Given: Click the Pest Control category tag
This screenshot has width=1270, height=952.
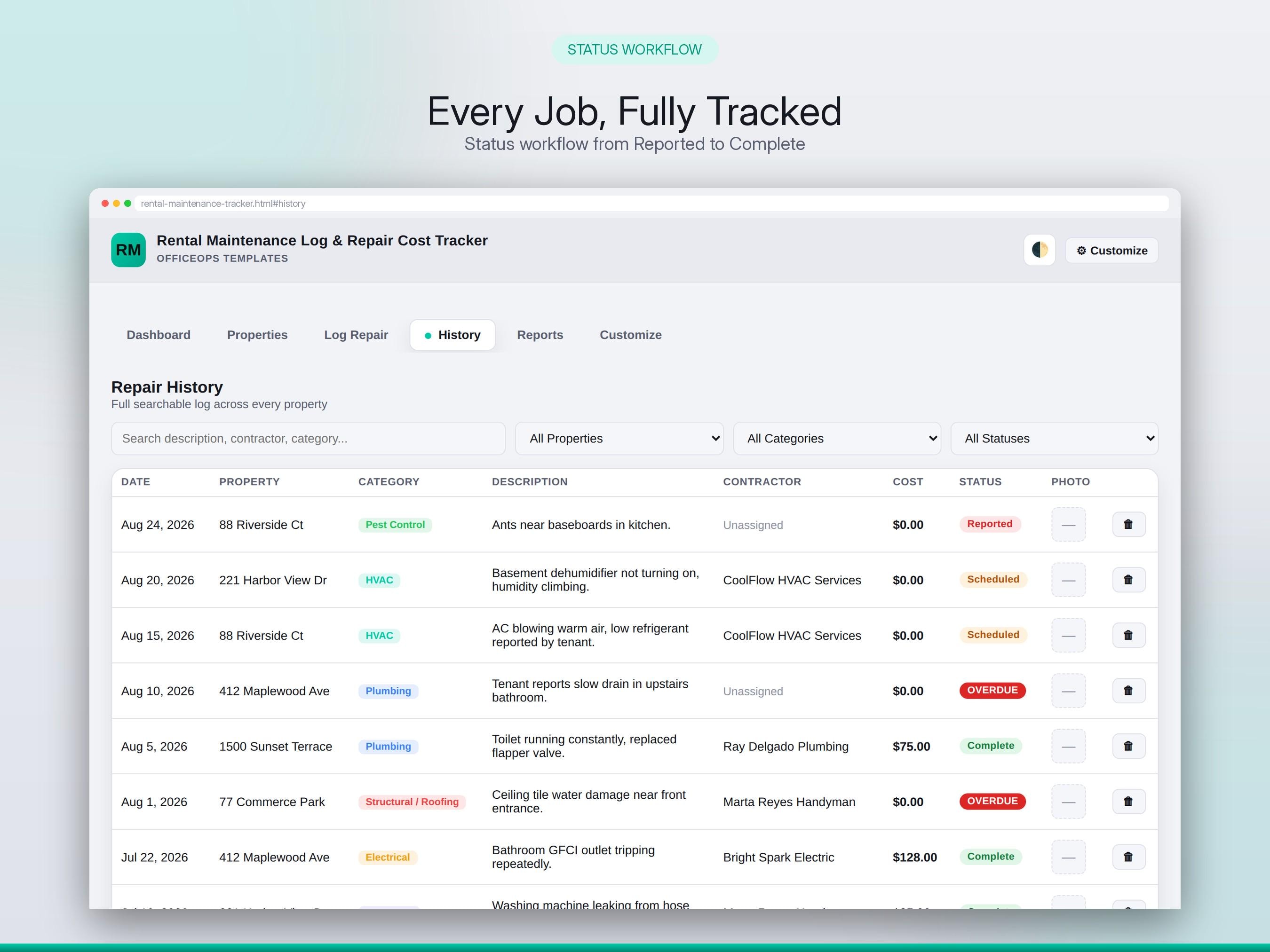Looking at the screenshot, I should (395, 525).
